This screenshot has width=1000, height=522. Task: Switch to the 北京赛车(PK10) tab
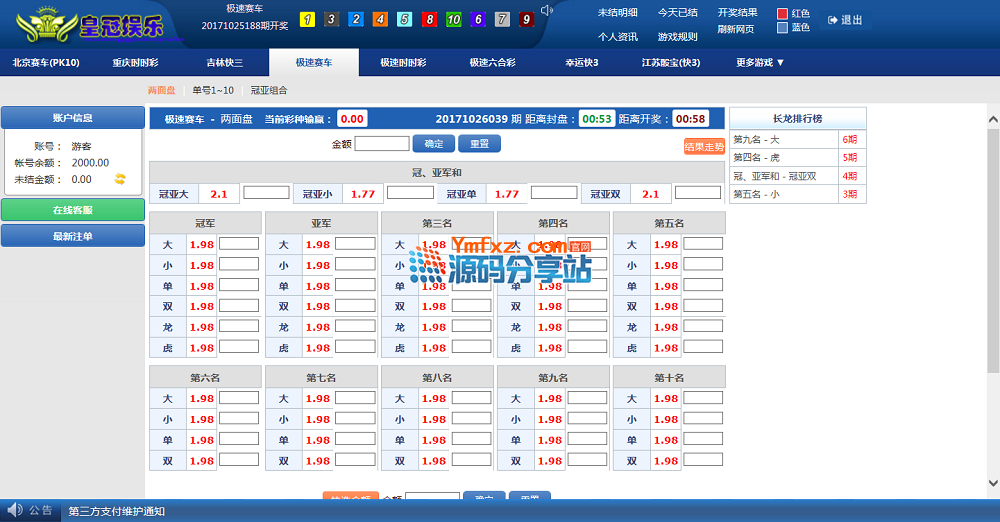tap(46, 62)
